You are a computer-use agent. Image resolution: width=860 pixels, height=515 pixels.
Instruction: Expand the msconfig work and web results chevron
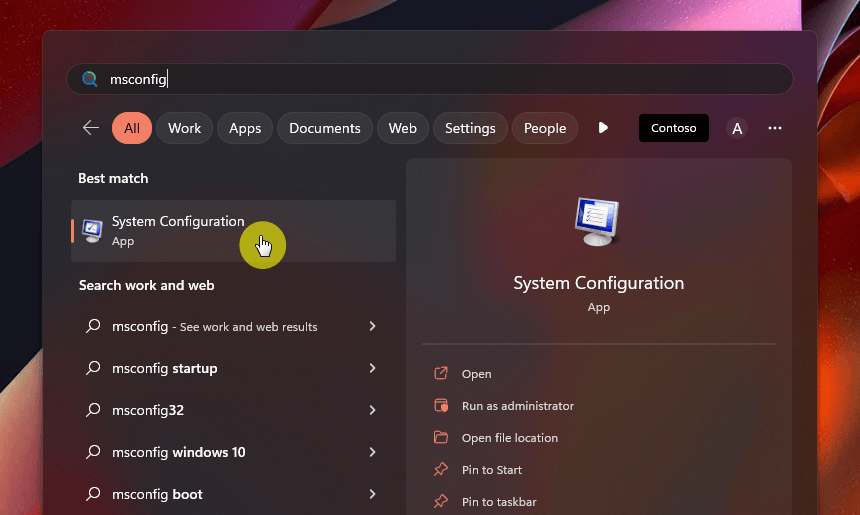372,326
